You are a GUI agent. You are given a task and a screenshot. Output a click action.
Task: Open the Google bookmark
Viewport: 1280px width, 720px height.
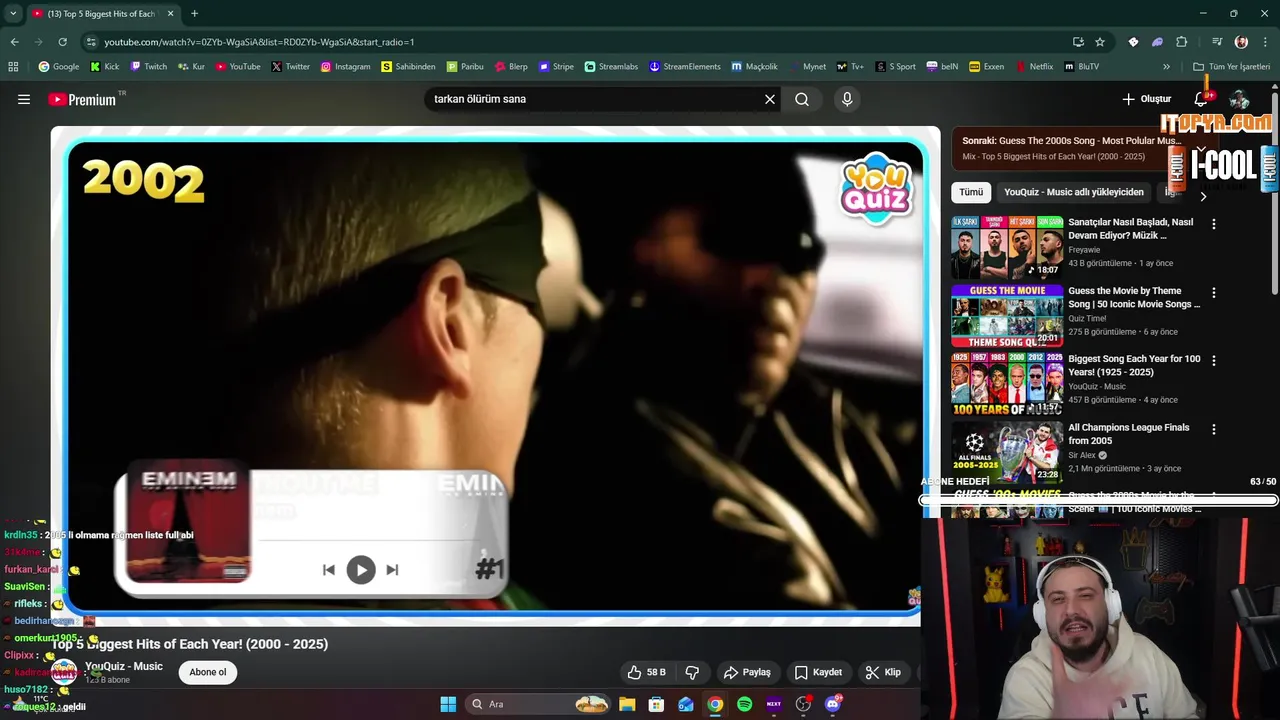(x=58, y=67)
